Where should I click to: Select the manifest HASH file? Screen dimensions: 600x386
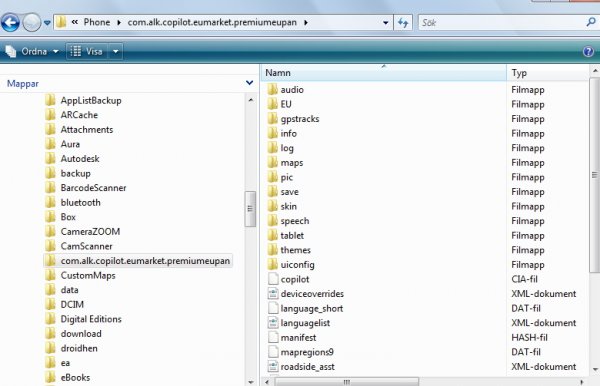tap(298, 337)
